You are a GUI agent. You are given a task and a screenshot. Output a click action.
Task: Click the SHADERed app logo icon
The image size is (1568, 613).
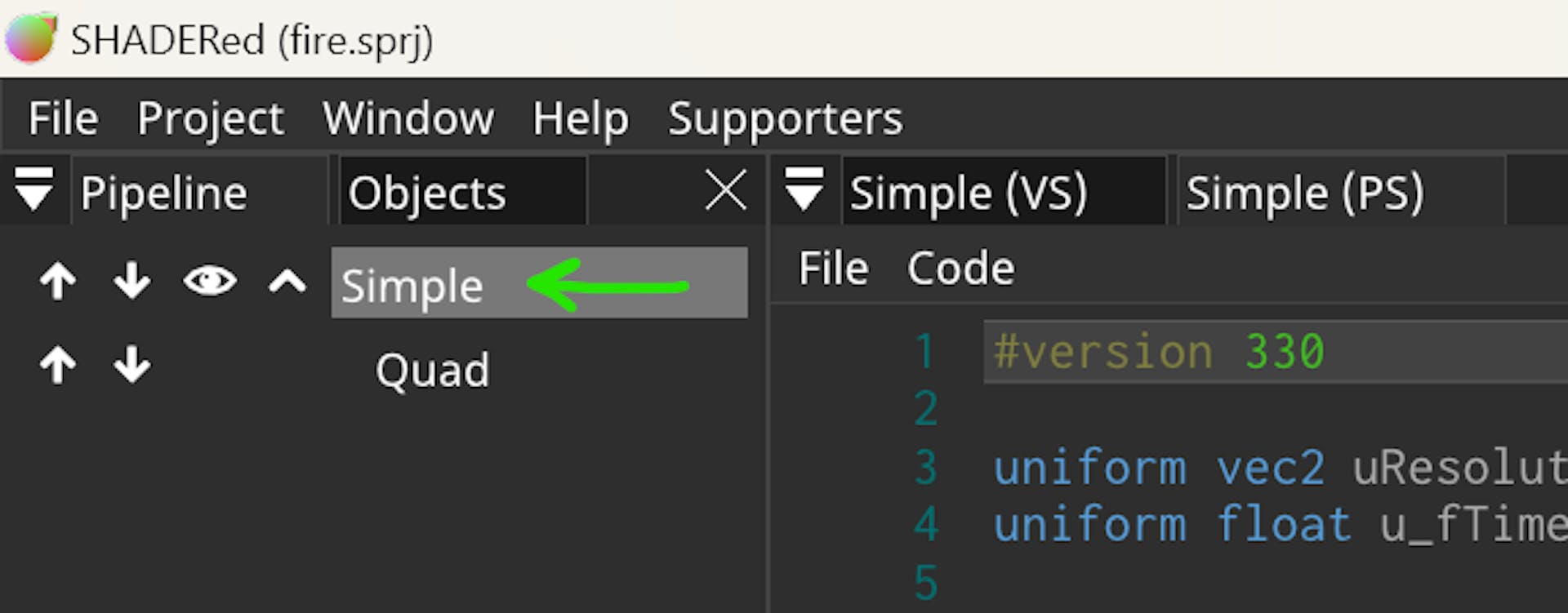[31, 38]
